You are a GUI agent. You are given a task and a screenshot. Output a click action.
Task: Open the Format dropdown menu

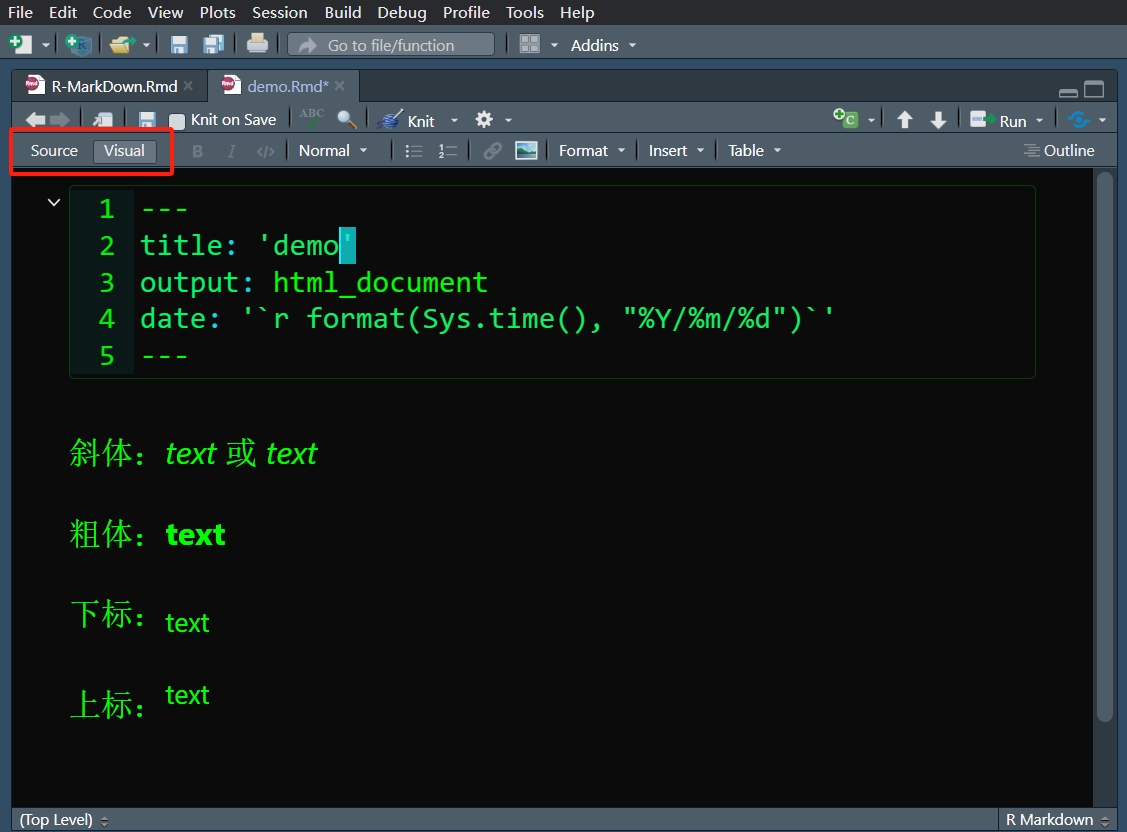[x=592, y=151]
